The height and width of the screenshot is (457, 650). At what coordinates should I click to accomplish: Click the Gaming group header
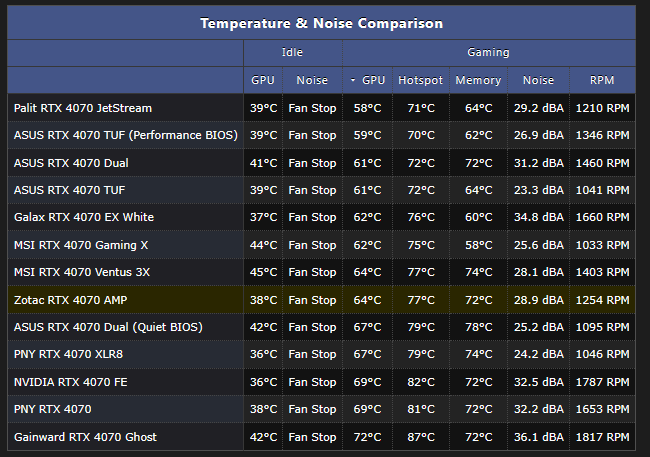488,52
